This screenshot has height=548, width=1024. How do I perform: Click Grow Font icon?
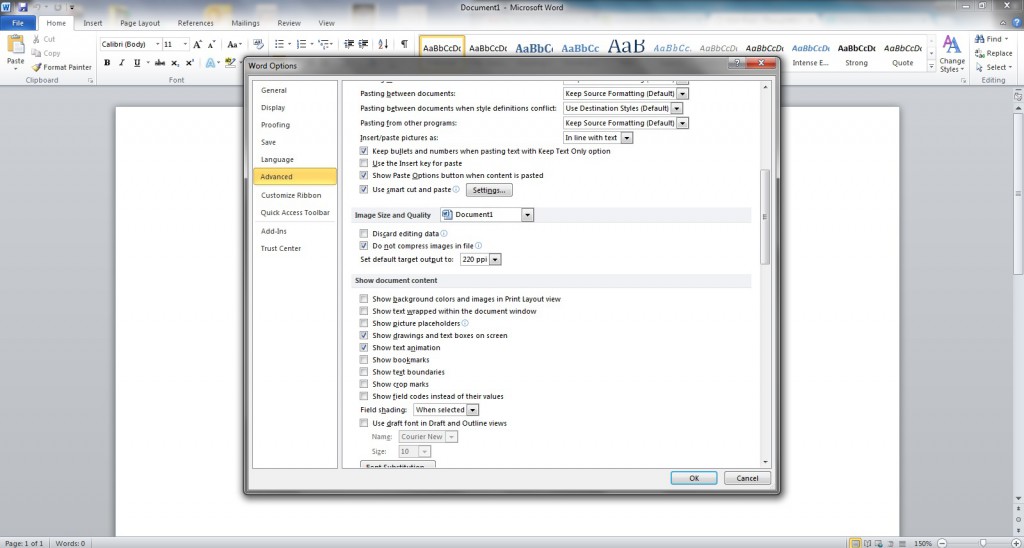point(197,44)
